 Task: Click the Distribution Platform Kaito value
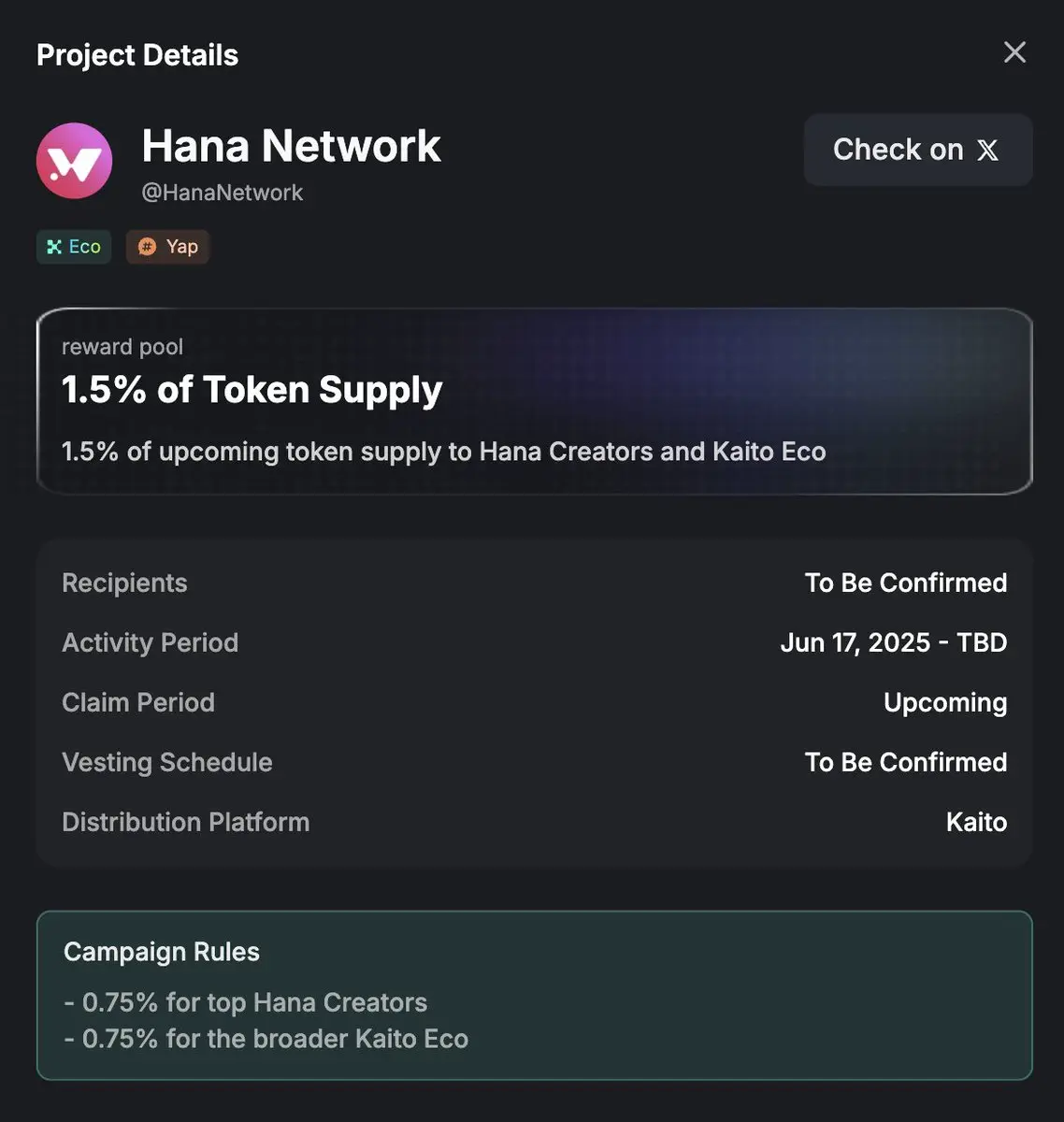click(976, 822)
